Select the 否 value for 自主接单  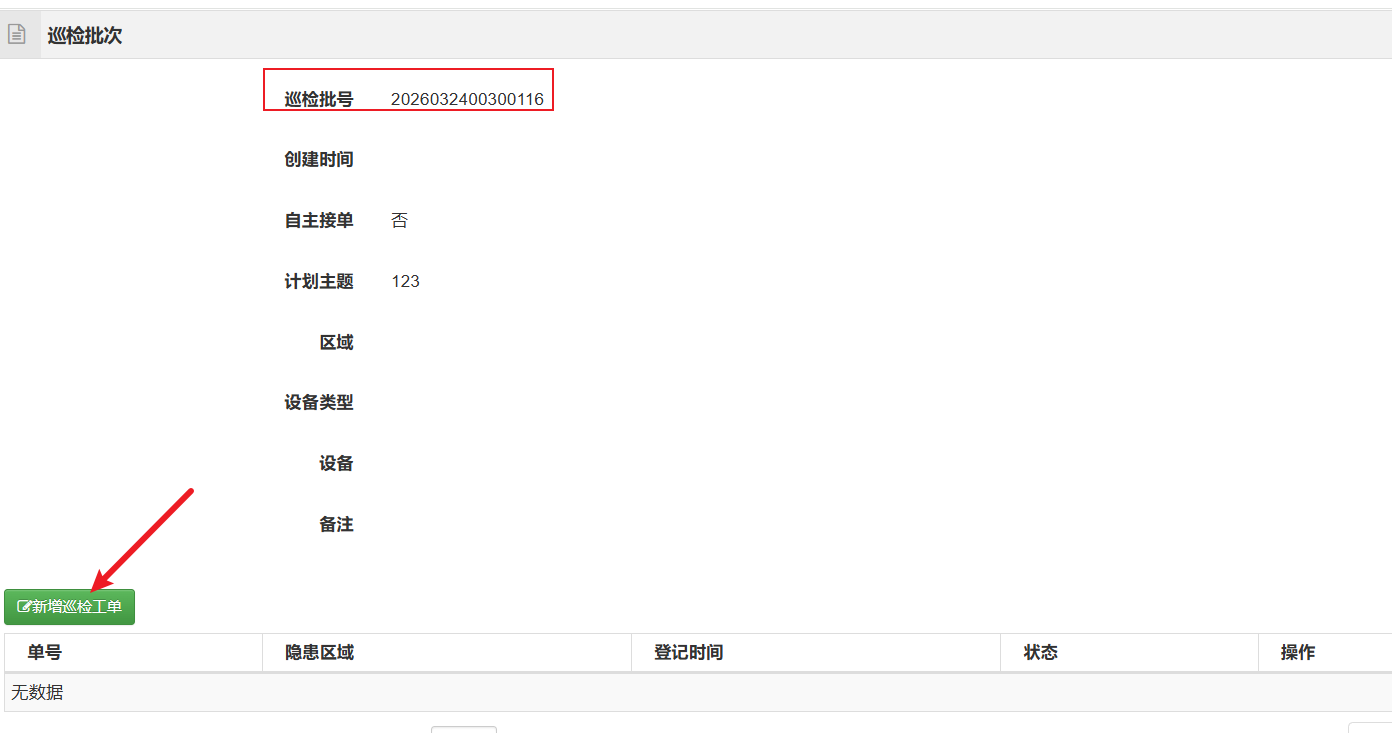400,221
